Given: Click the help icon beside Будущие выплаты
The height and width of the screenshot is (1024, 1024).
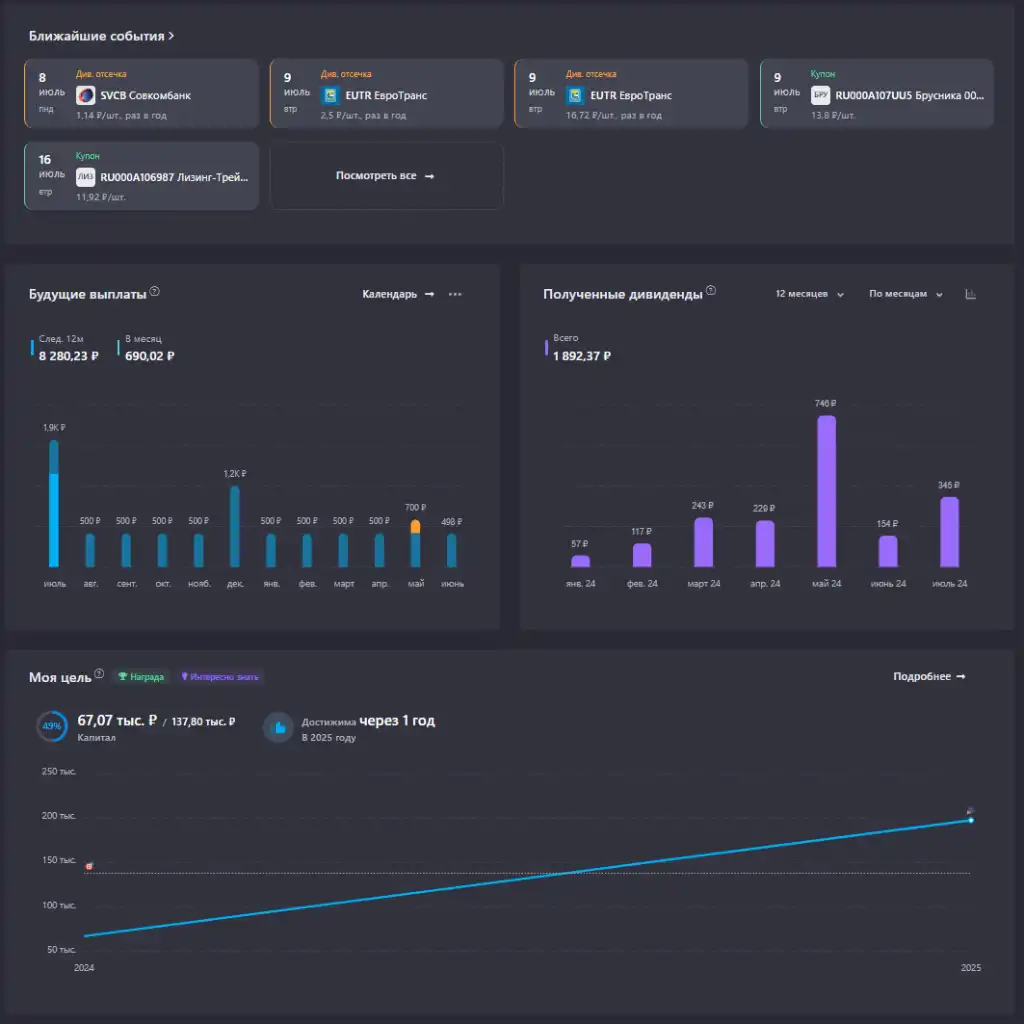Looking at the screenshot, I should click(x=154, y=293).
